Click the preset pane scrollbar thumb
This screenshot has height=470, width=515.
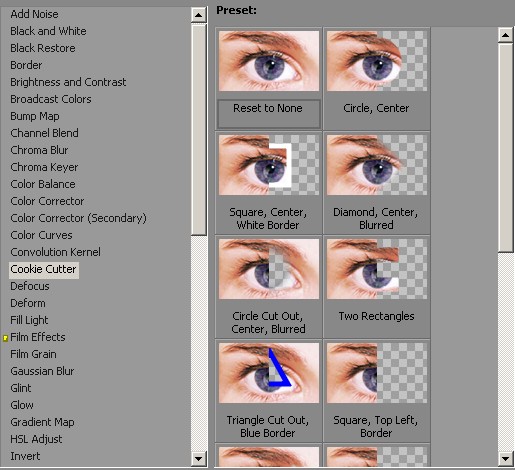(506, 148)
